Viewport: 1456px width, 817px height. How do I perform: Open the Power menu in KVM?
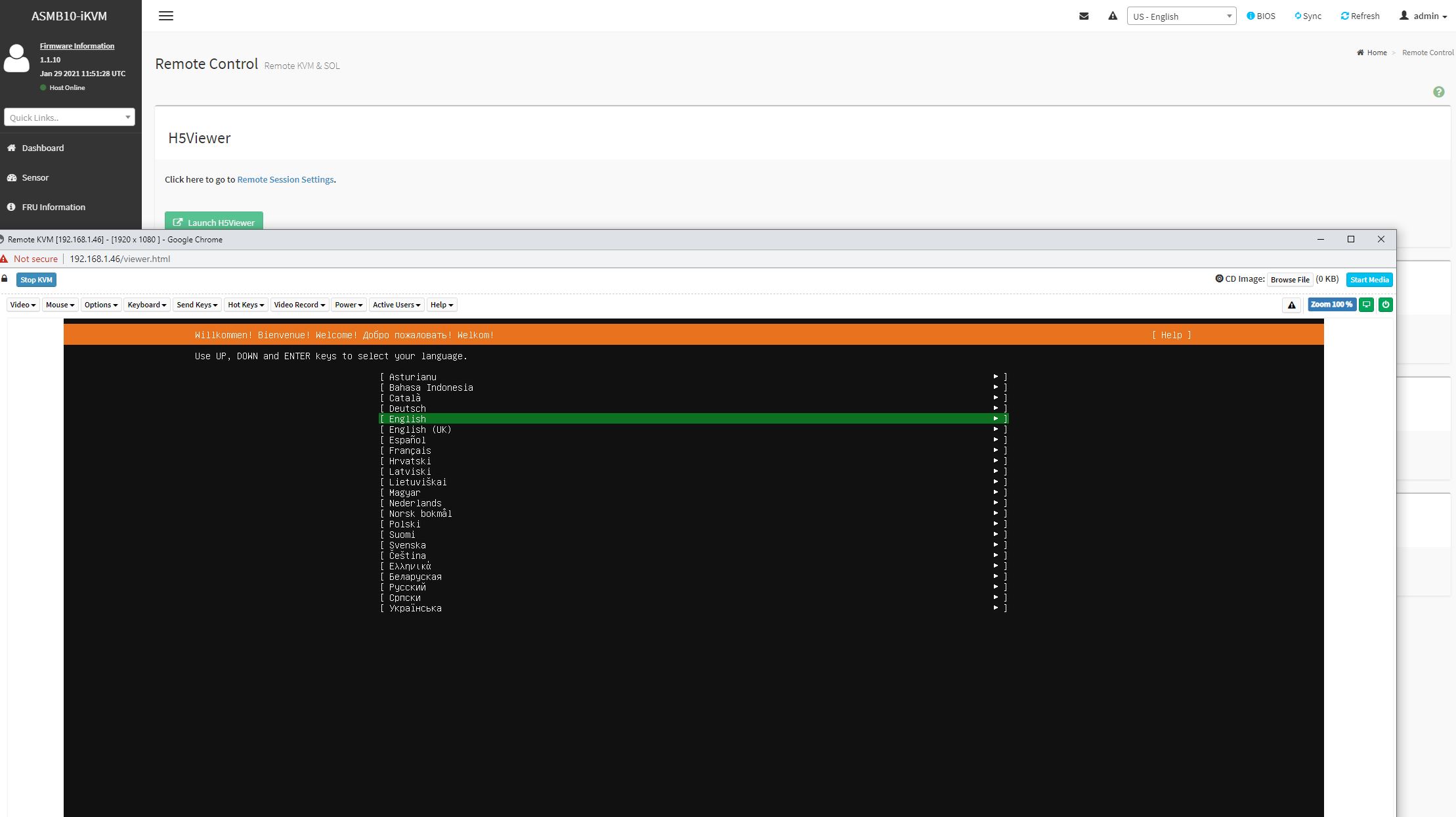point(349,305)
